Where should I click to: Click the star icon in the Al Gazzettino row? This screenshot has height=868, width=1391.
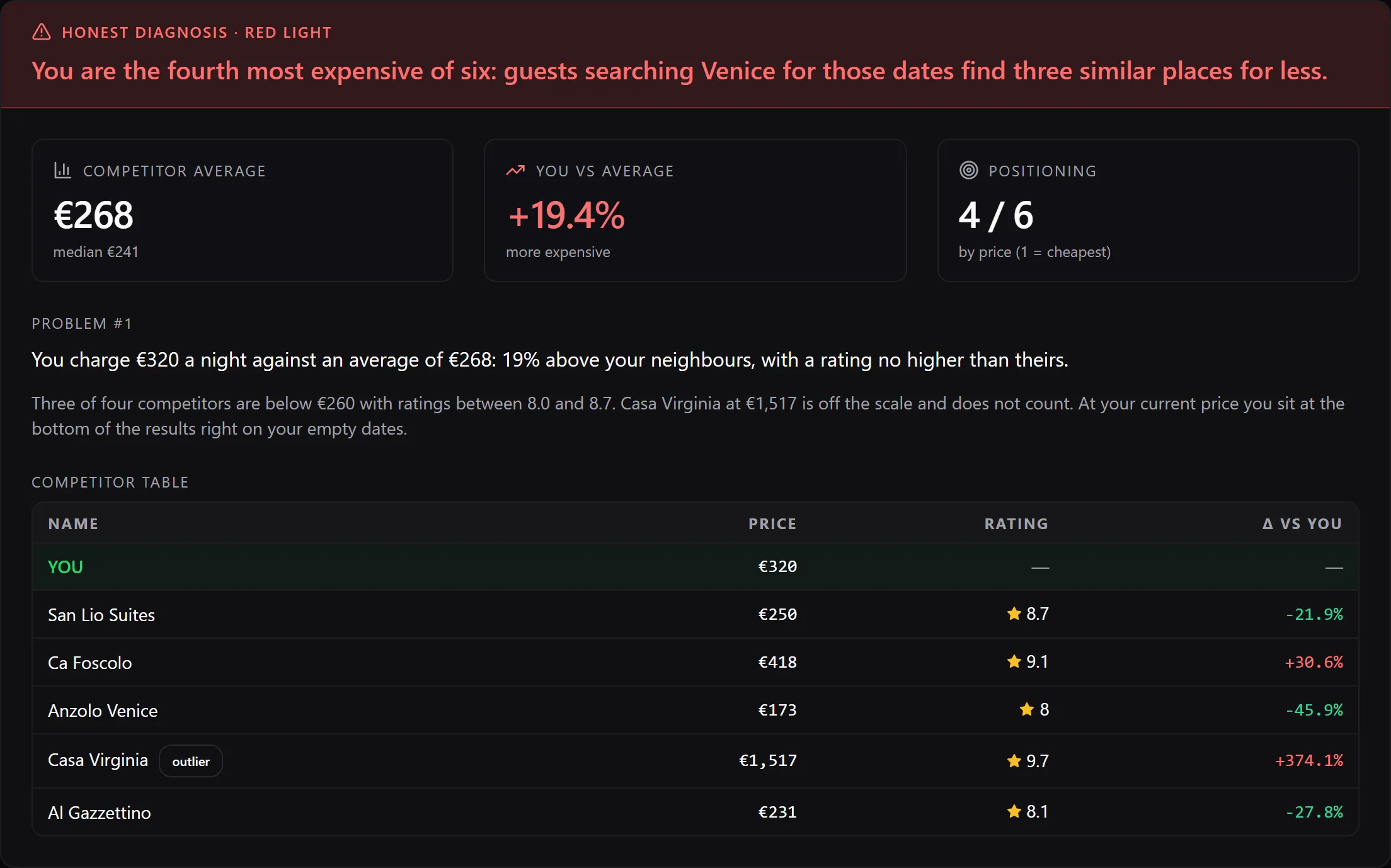(1014, 811)
